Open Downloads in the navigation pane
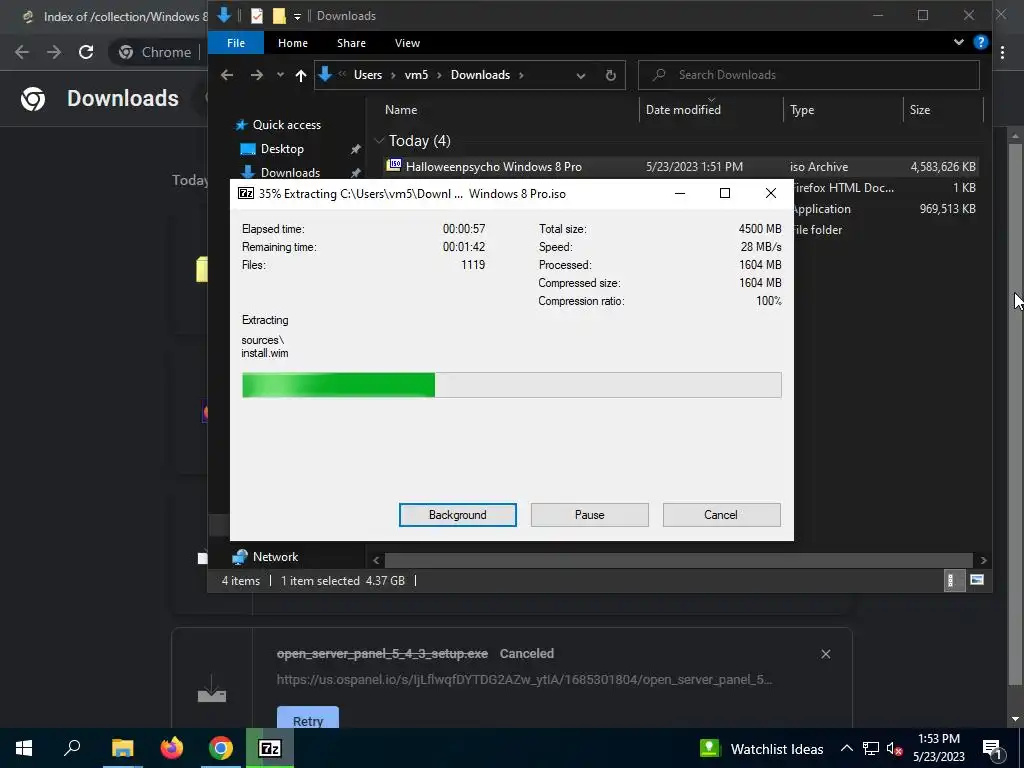Viewport: 1024px width, 768px height. tap(290, 172)
